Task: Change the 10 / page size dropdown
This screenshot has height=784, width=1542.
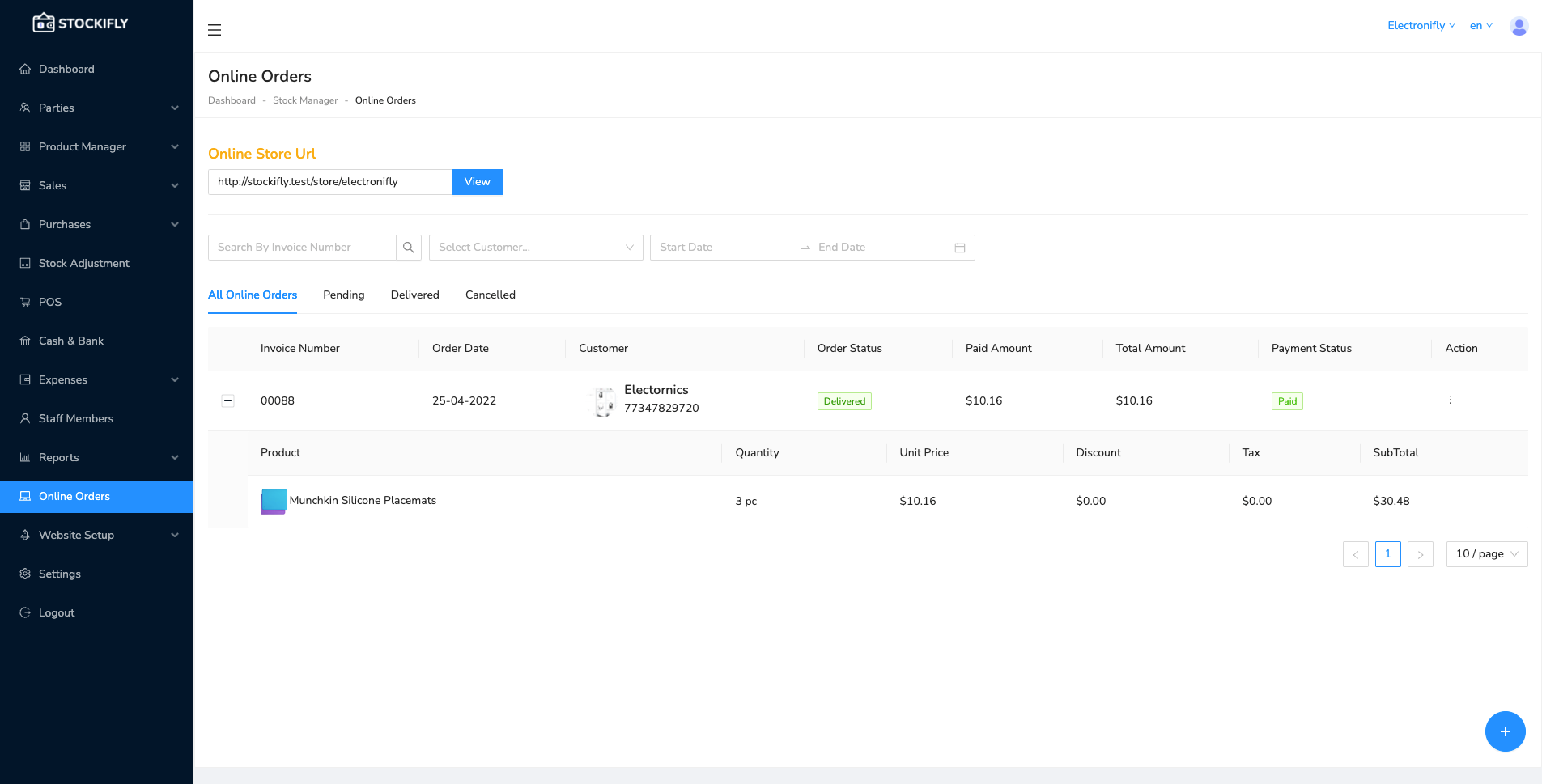Action: [x=1486, y=554]
